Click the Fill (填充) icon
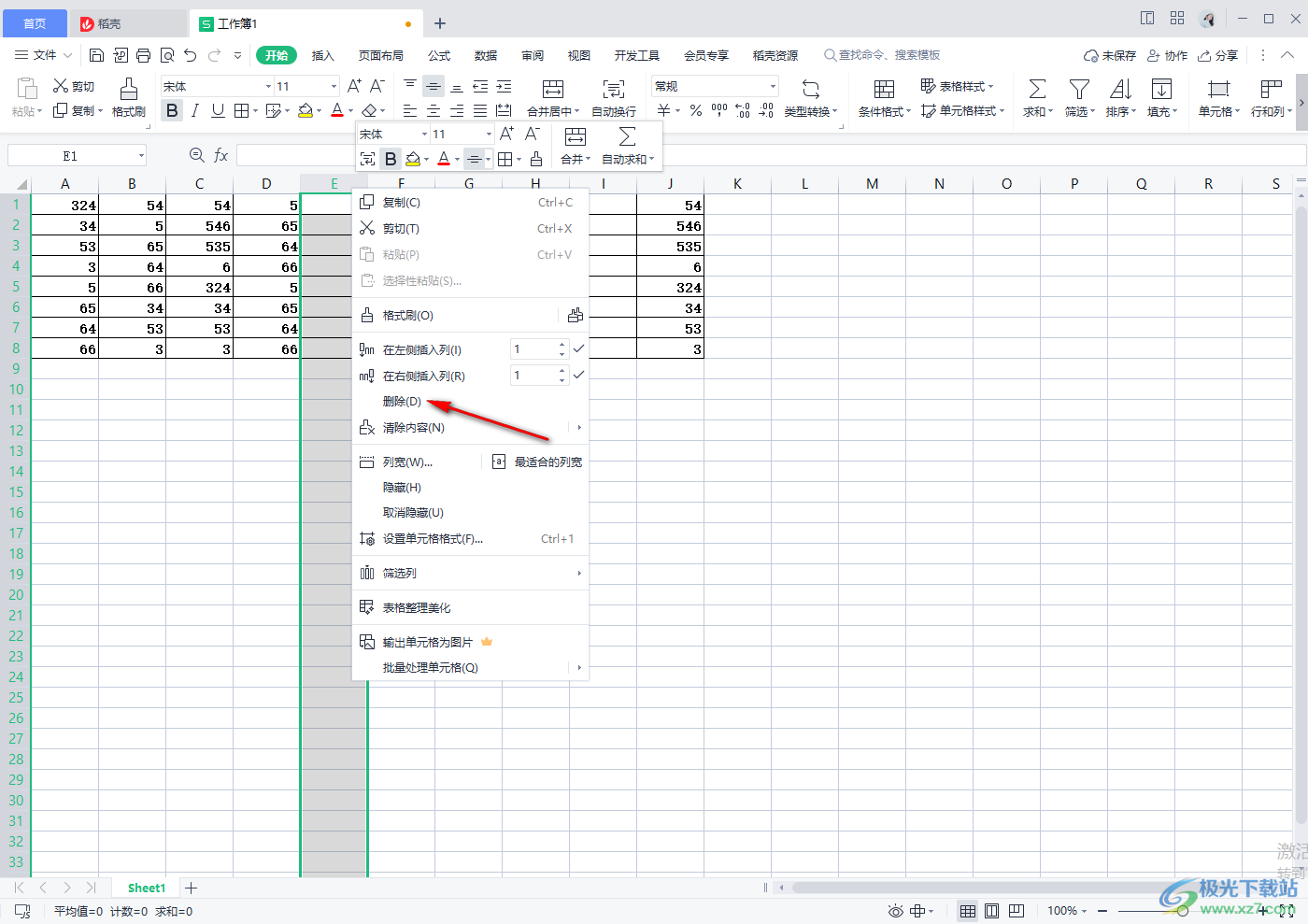The width and height of the screenshot is (1308, 924). [x=1161, y=90]
